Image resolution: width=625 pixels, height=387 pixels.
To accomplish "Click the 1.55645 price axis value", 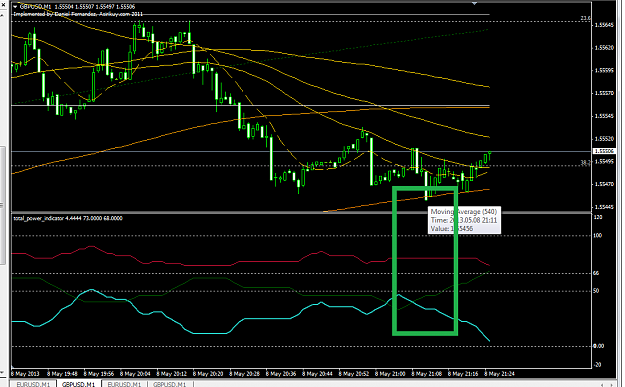I will pos(604,25).
